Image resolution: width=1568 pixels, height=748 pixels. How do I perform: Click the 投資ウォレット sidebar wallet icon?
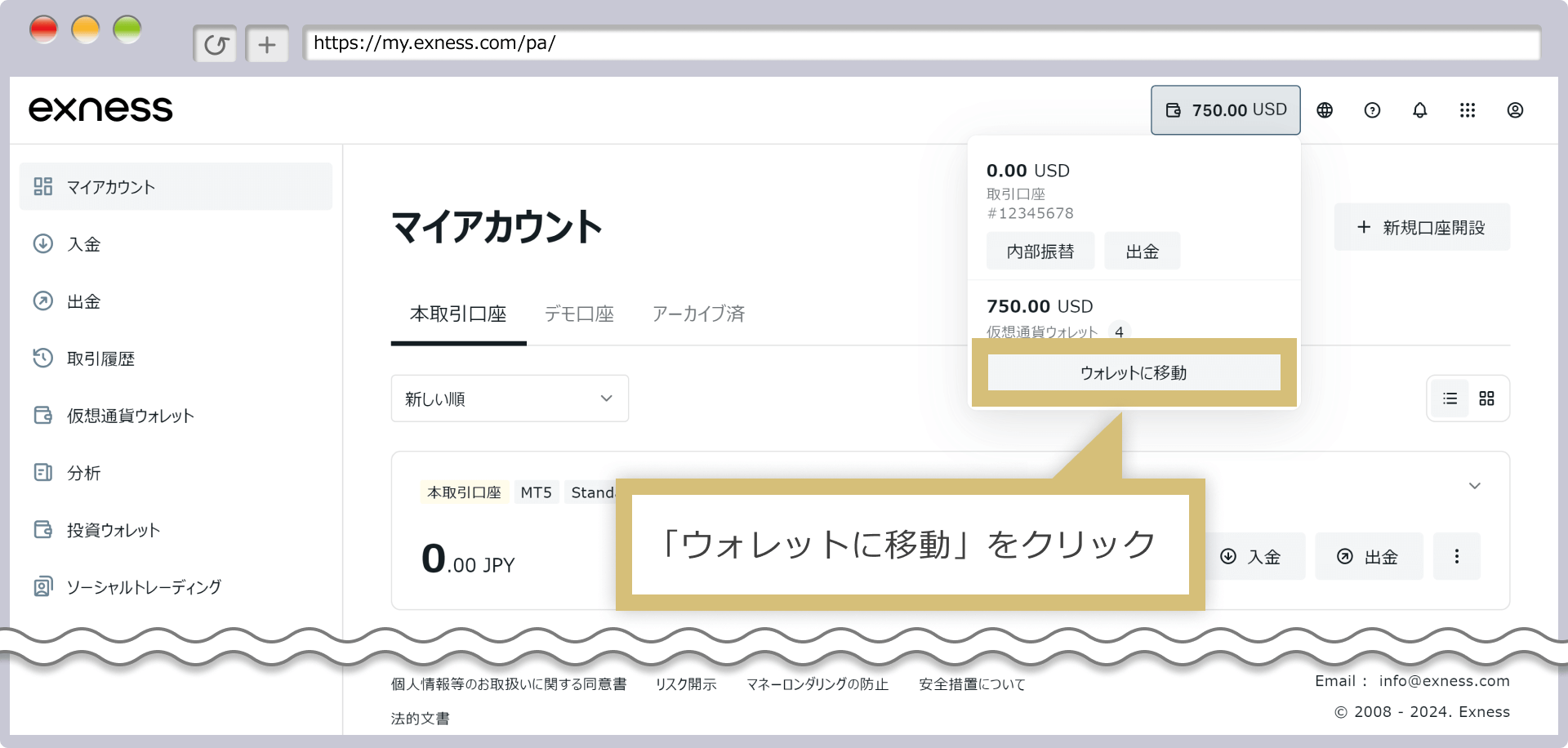[x=43, y=529]
